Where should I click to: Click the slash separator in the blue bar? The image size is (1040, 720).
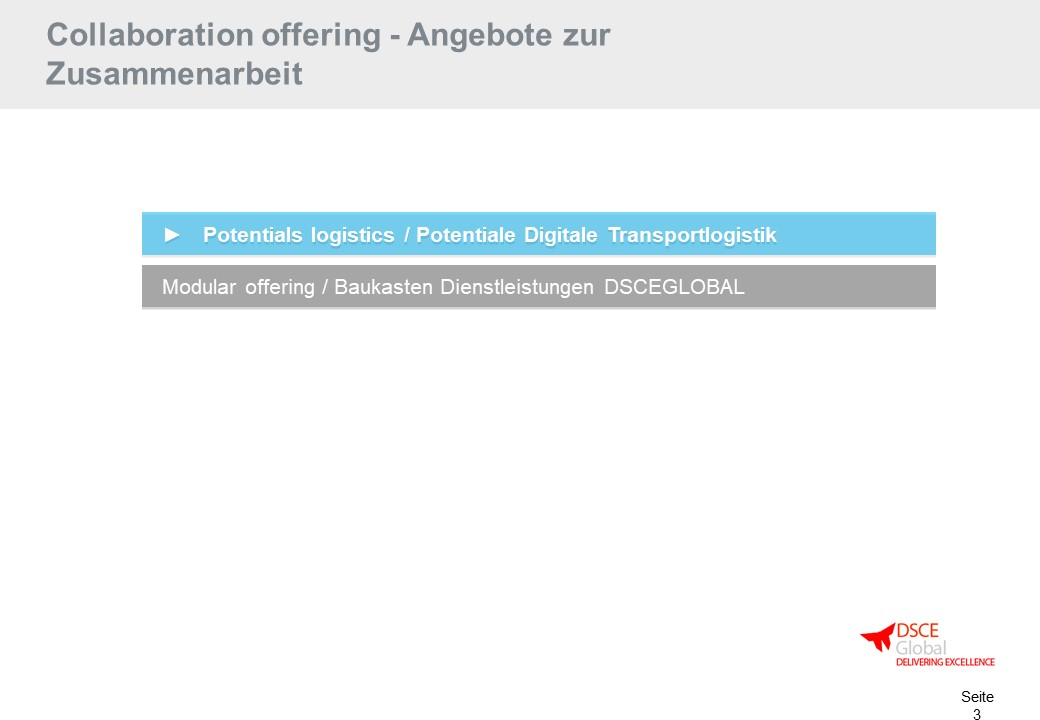pos(407,235)
